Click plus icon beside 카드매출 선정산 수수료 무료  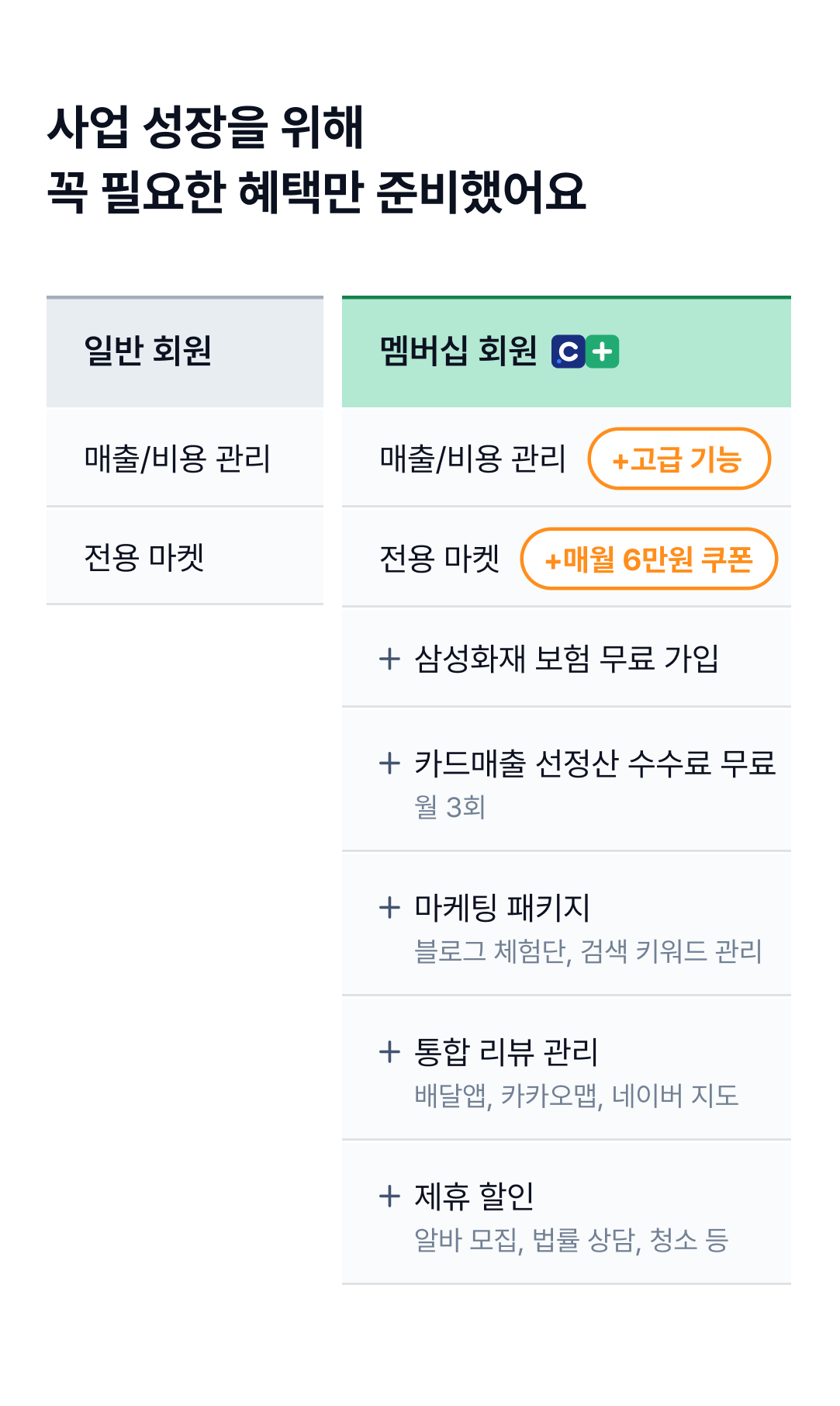coord(389,763)
